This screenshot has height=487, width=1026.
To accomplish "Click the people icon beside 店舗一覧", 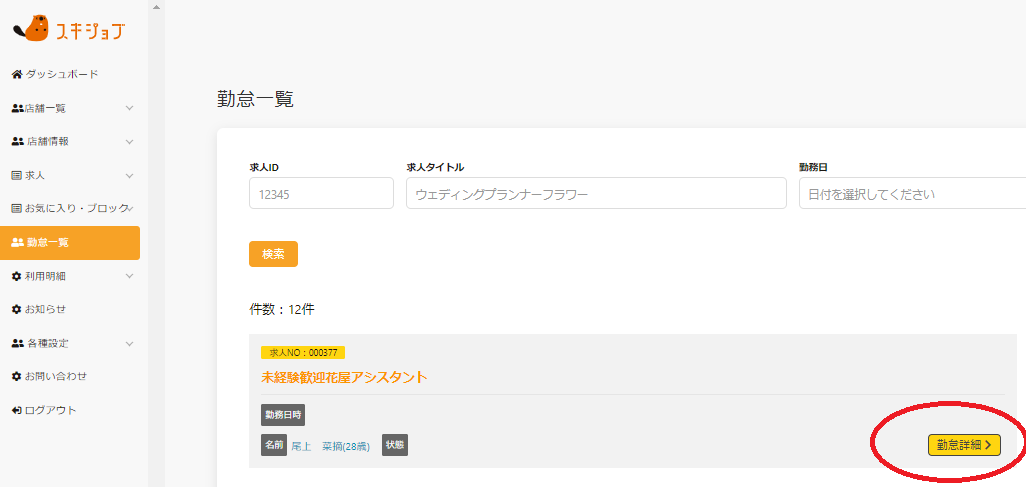I will click(x=18, y=108).
